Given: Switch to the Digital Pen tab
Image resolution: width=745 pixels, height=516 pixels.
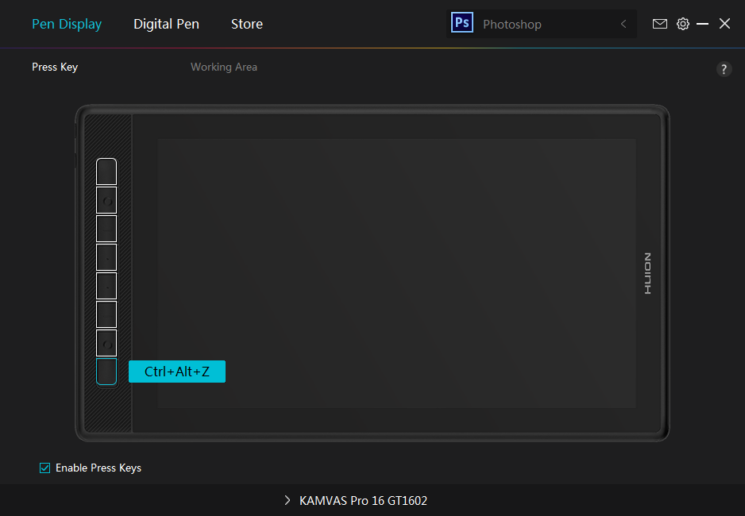Looking at the screenshot, I should pyautogui.click(x=166, y=24).
